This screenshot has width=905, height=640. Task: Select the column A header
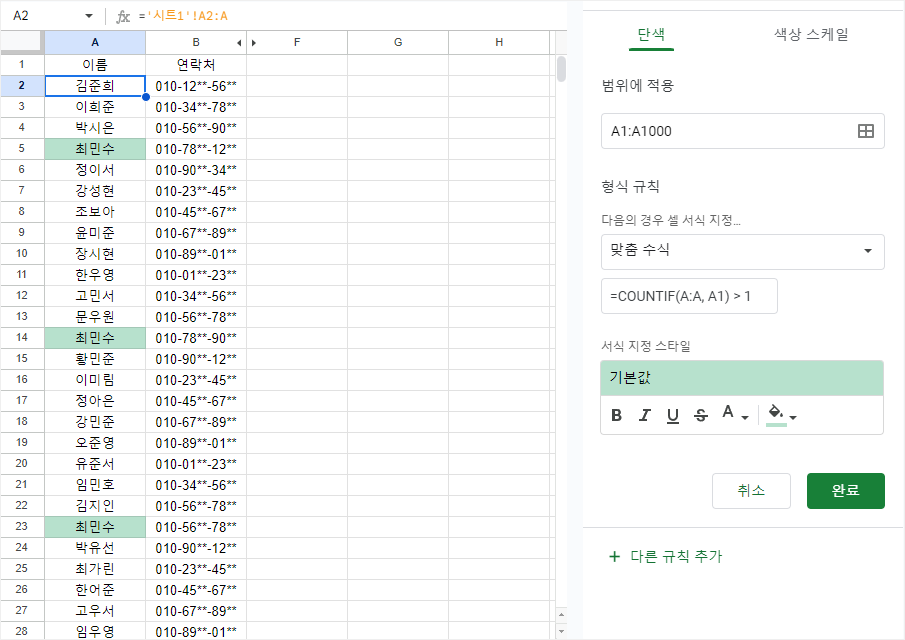(95, 42)
